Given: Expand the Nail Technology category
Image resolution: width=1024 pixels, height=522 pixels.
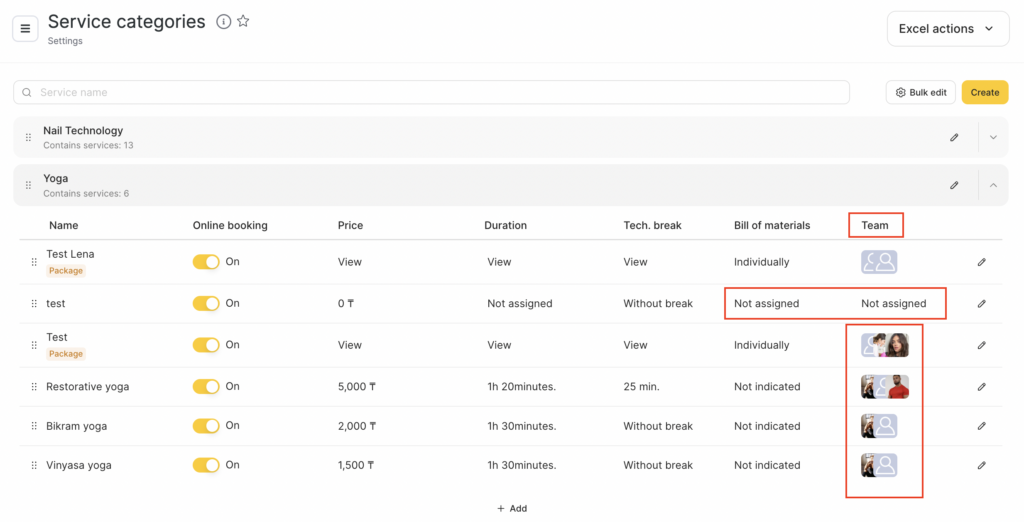Looking at the screenshot, I should (993, 138).
